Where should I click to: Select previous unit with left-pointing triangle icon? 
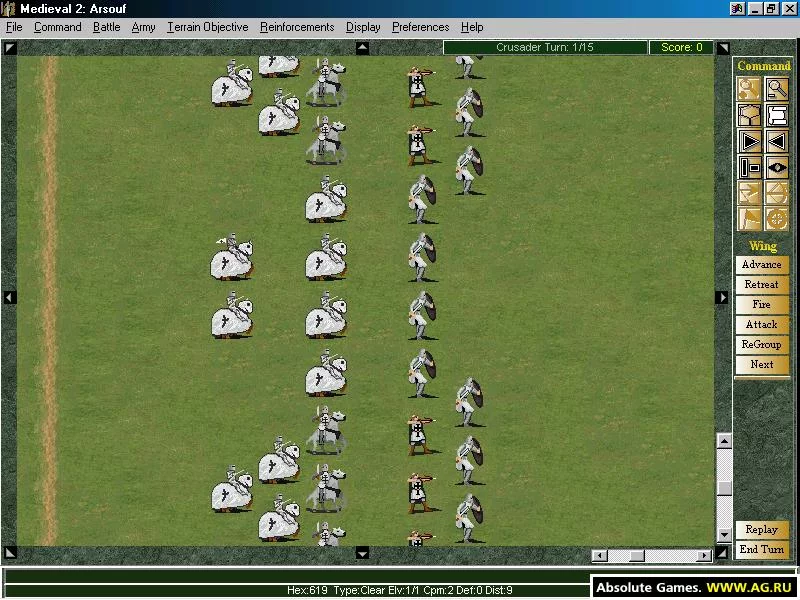777,141
